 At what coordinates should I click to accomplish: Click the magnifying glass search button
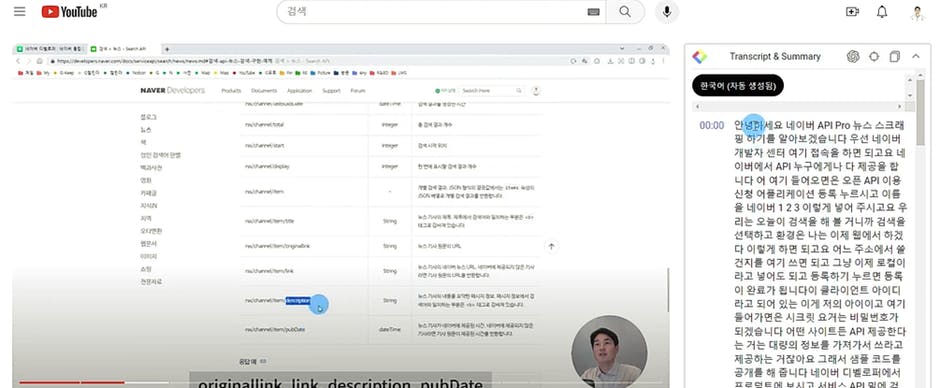[x=625, y=12]
